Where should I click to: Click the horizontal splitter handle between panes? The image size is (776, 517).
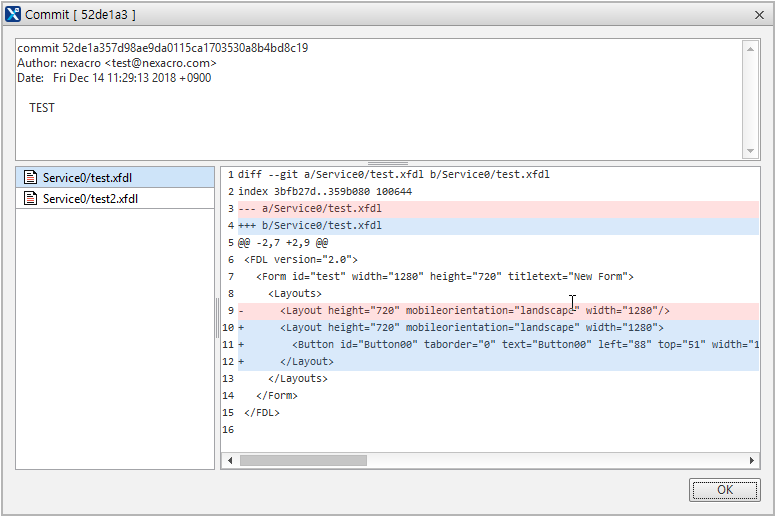coord(388,163)
